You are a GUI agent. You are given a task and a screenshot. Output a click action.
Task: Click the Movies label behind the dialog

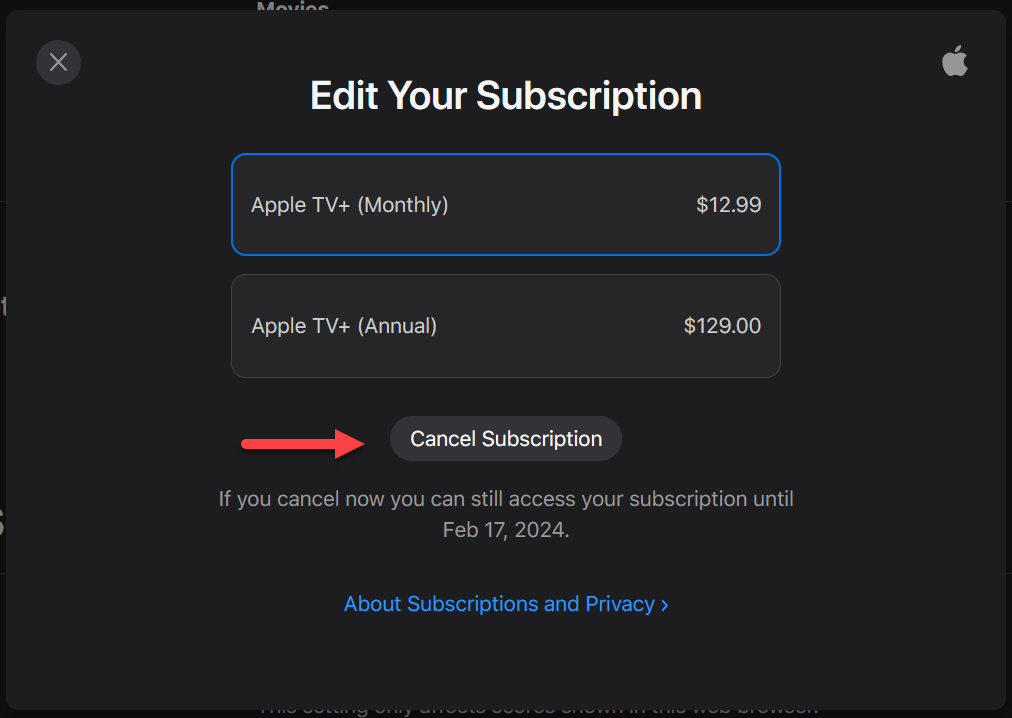coord(292,8)
